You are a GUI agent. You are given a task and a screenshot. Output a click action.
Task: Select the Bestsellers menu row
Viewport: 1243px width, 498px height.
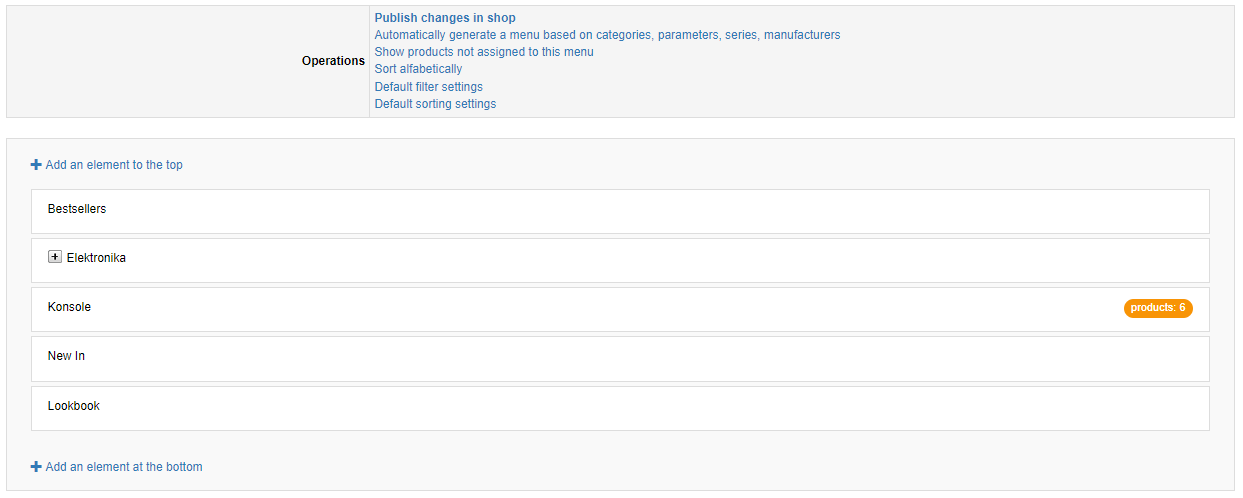[x=620, y=211]
